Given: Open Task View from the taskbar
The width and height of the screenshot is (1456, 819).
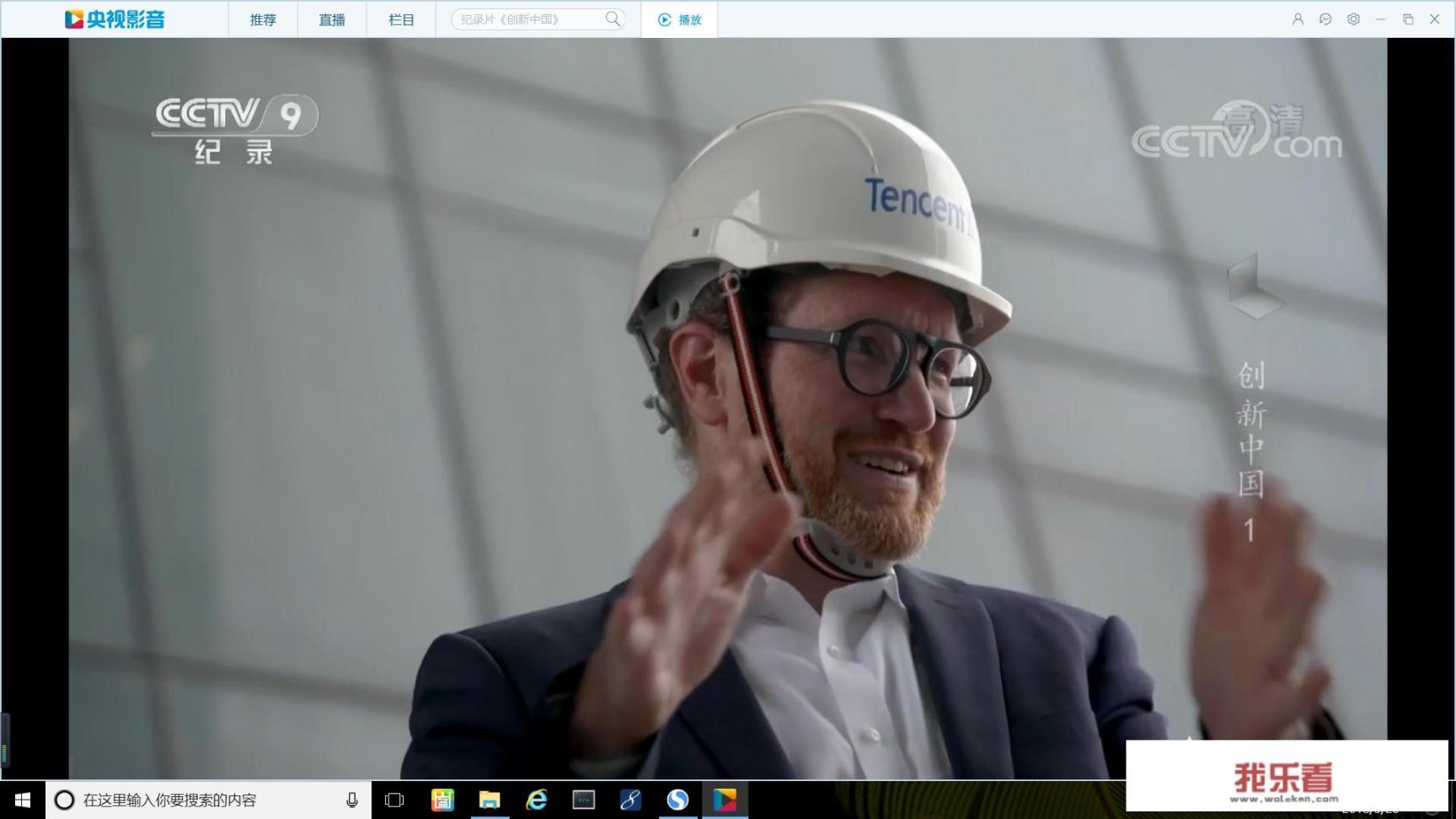Looking at the screenshot, I should [x=394, y=800].
